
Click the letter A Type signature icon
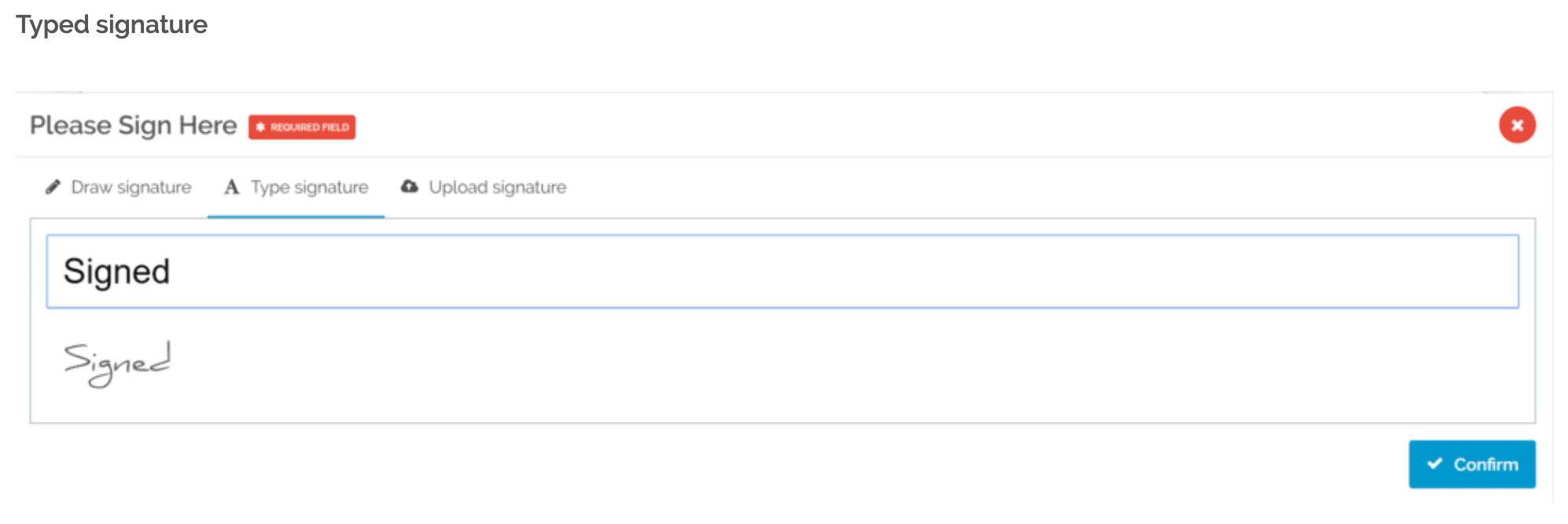(x=231, y=186)
